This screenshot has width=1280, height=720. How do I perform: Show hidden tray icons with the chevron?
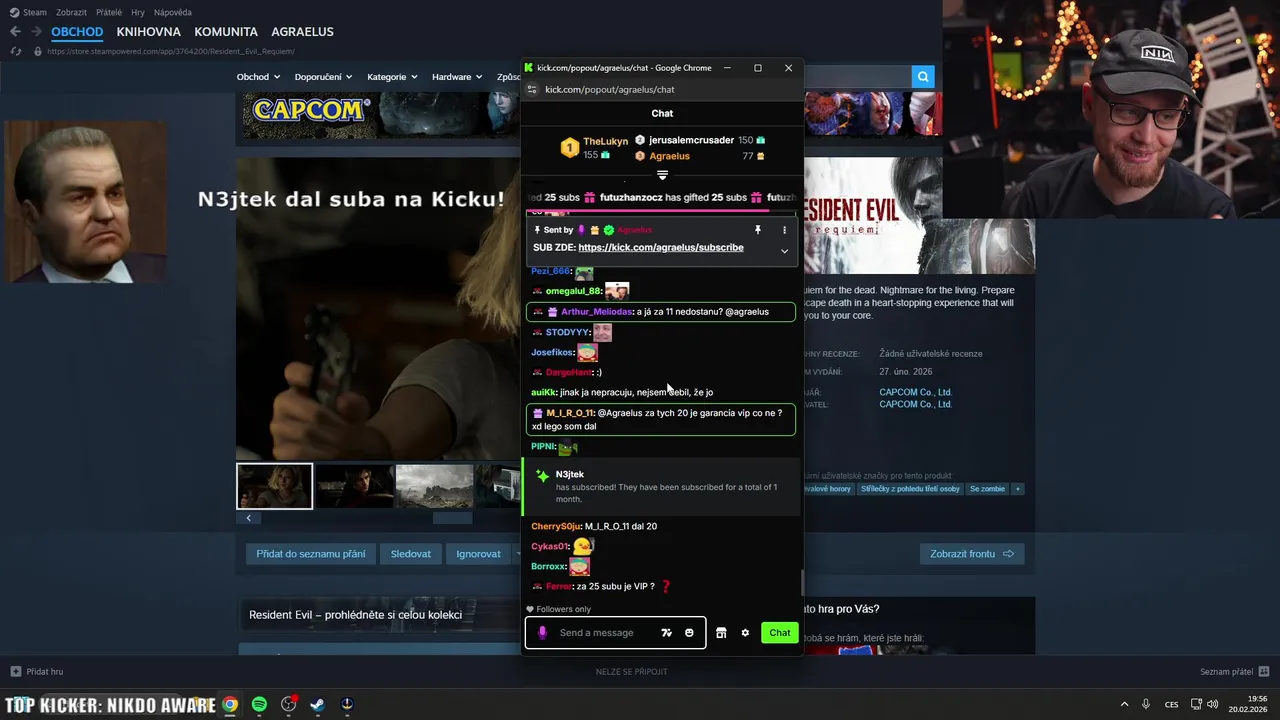pos(1124,704)
